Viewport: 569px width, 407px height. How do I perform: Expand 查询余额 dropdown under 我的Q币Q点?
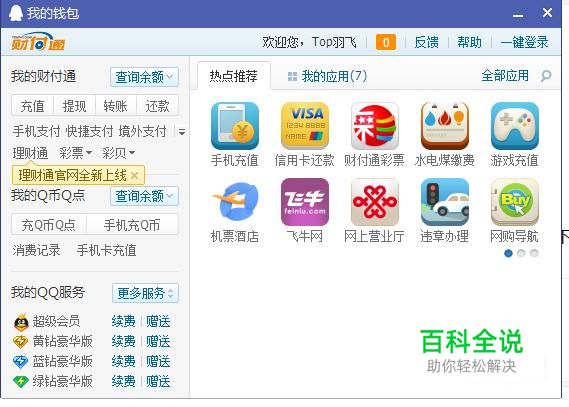coord(144,196)
